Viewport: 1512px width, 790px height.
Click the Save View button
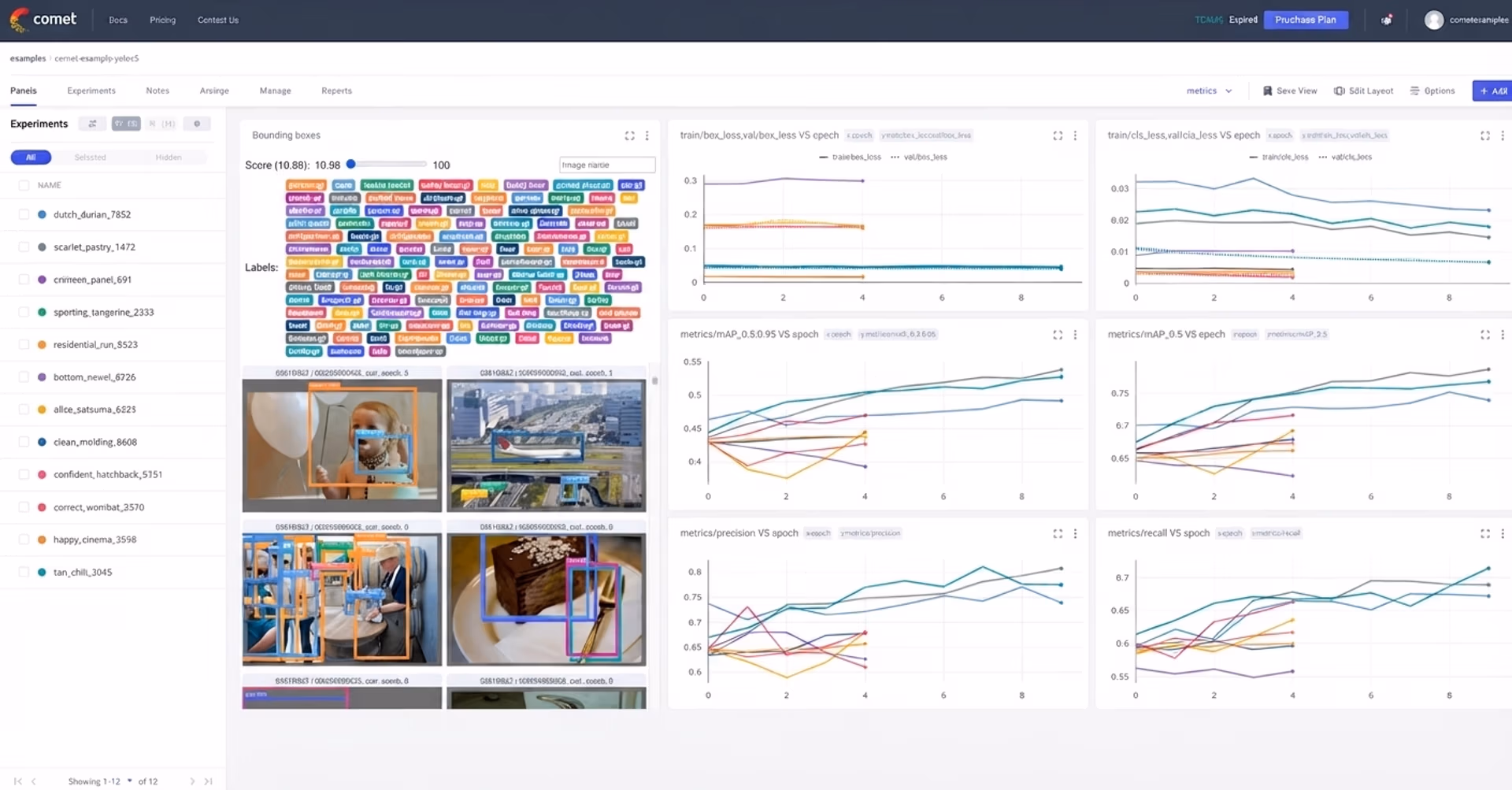click(x=1290, y=91)
